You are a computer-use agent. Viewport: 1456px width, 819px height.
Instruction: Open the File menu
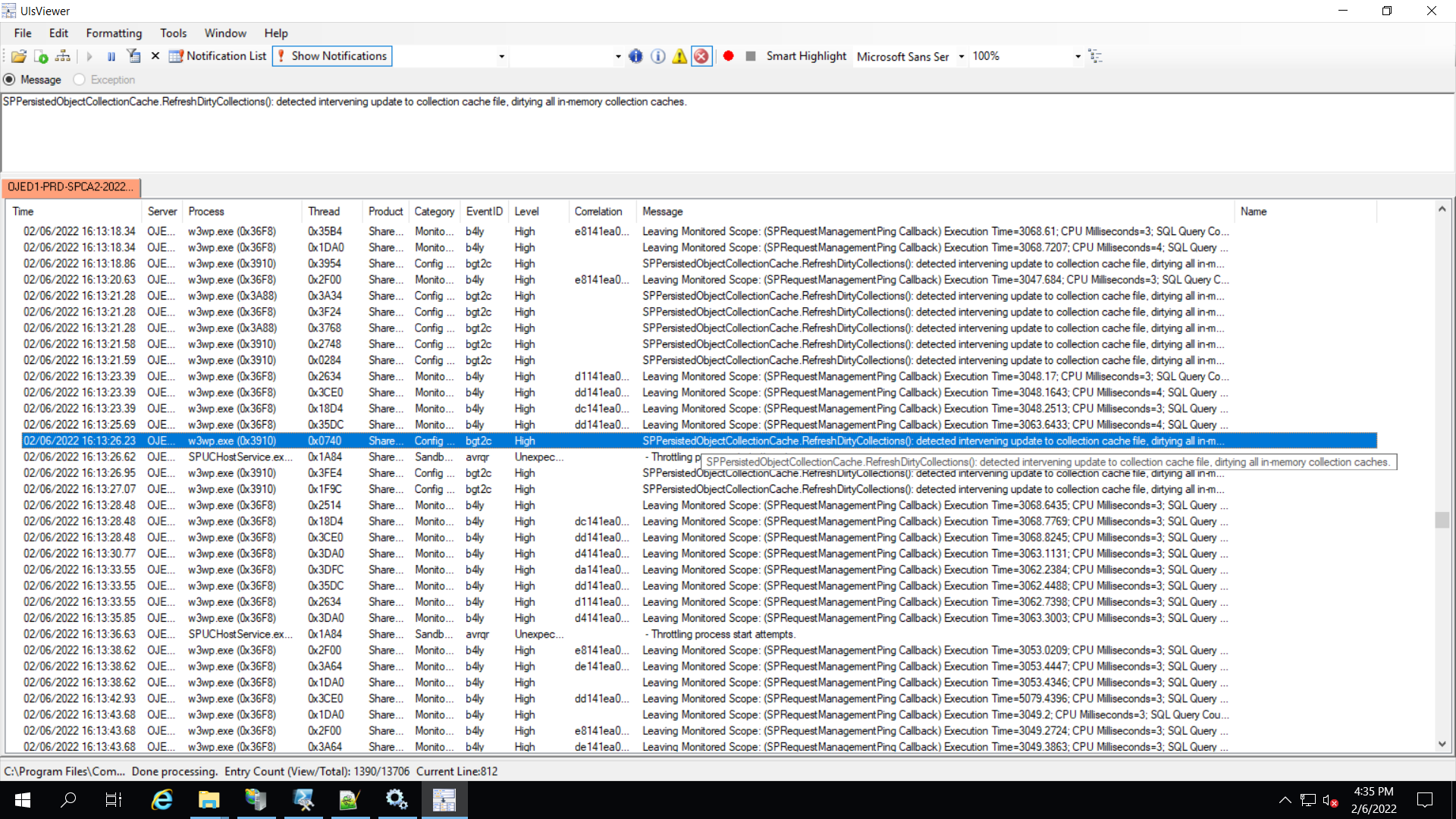click(23, 33)
